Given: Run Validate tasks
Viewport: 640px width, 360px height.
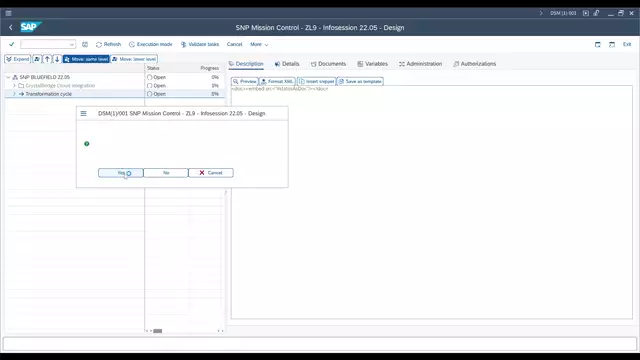Looking at the screenshot, I should click(200, 44).
